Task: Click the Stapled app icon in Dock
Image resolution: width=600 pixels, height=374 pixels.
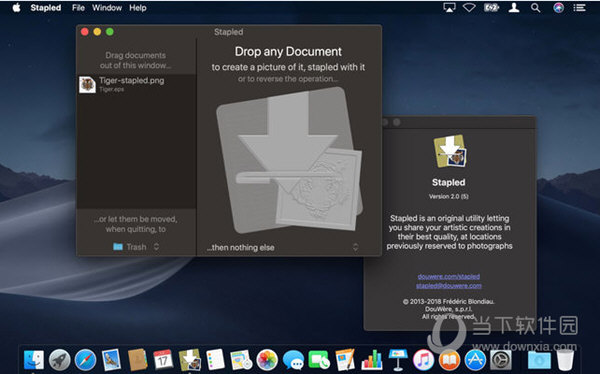Action: point(190,360)
